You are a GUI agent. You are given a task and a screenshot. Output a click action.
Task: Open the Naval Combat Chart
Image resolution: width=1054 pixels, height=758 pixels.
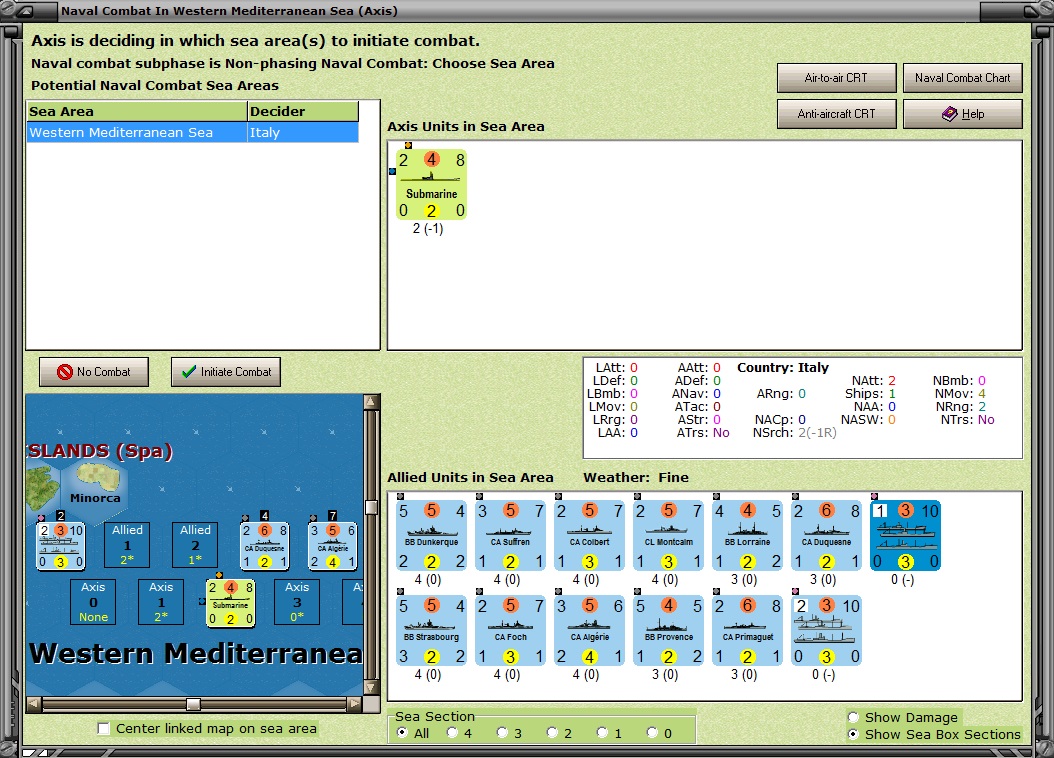pos(963,78)
